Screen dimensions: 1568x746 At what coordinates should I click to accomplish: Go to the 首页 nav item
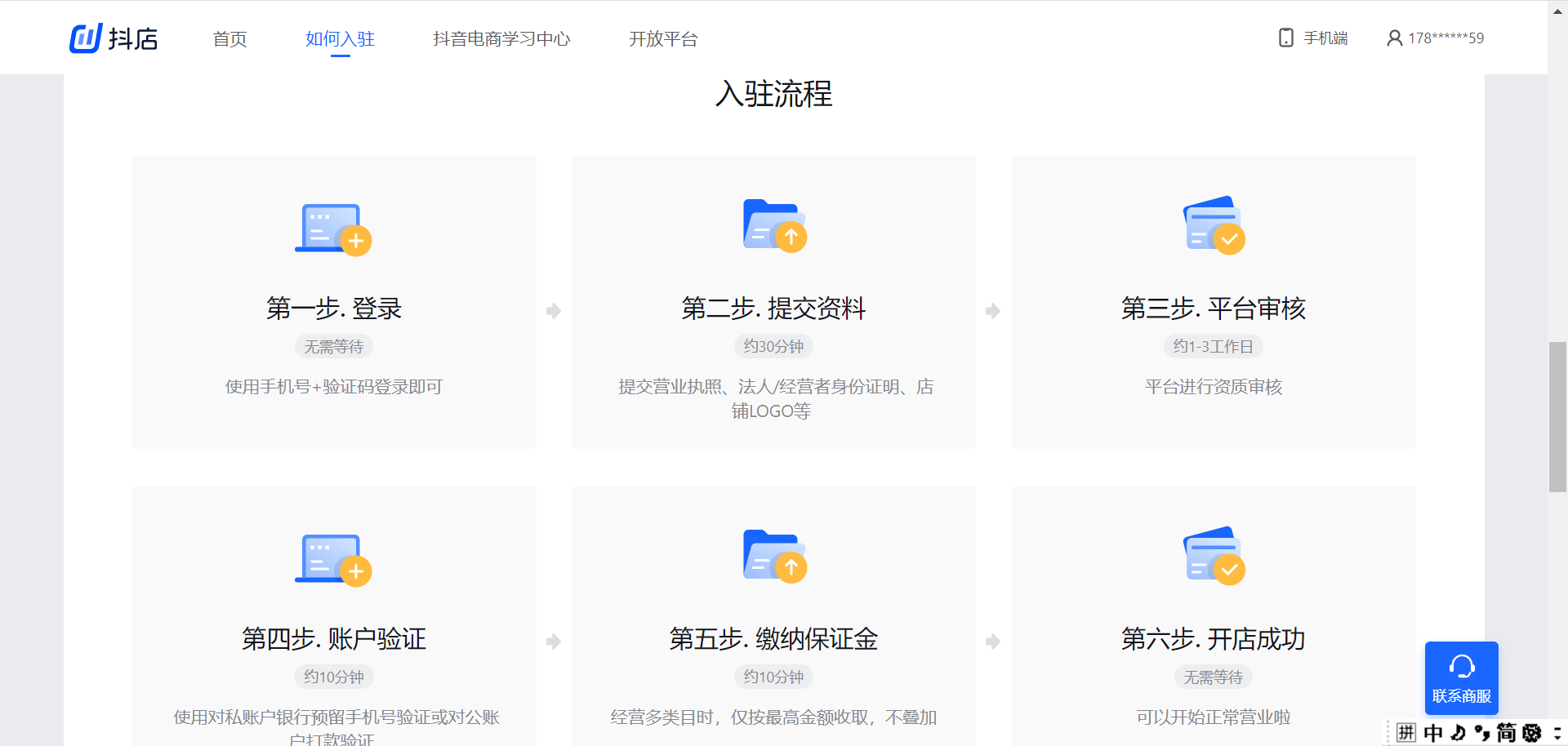[x=229, y=38]
